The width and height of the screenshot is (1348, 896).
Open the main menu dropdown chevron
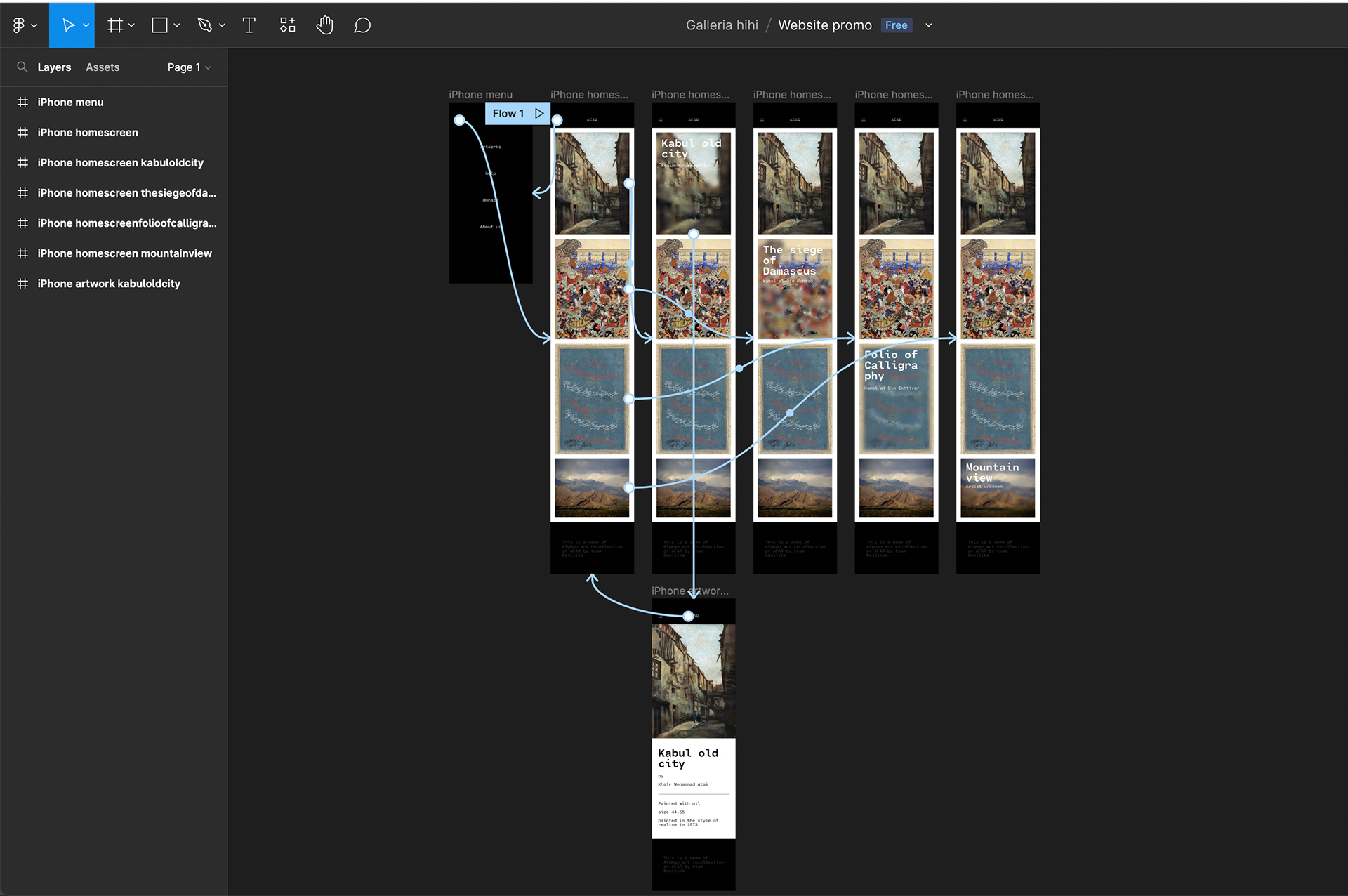pyautogui.click(x=34, y=25)
